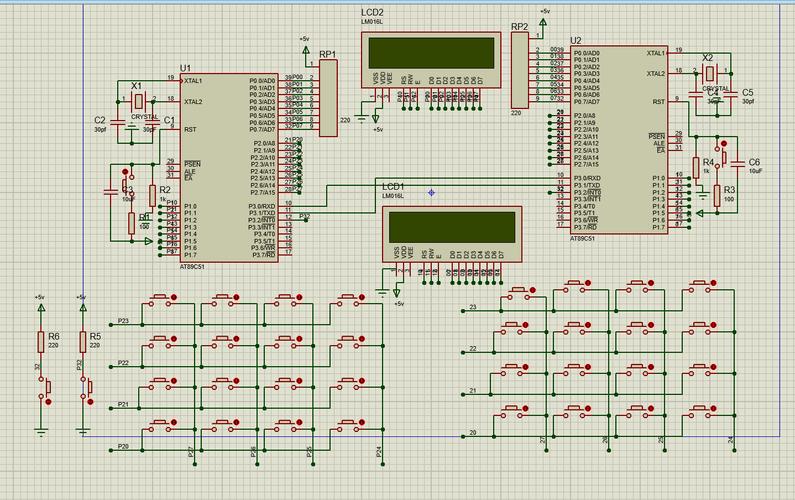Click the P0.0/AD0 pin label on U2
The width and height of the screenshot is (795, 500).
coord(587,53)
